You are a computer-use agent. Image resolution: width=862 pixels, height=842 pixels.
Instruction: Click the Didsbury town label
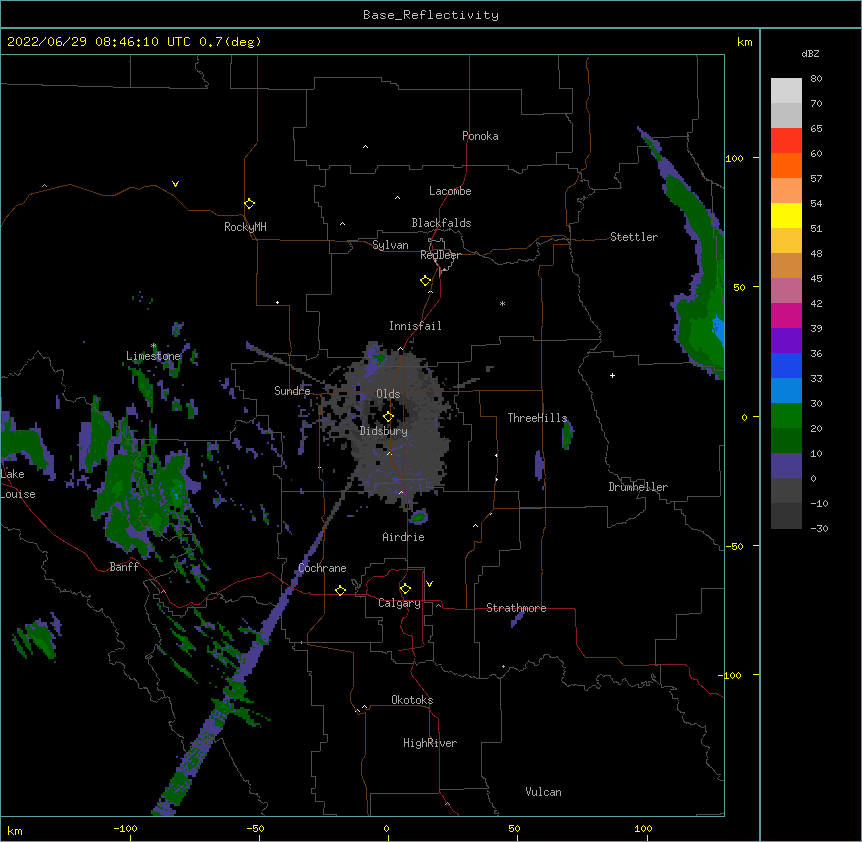(x=384, y=431)
